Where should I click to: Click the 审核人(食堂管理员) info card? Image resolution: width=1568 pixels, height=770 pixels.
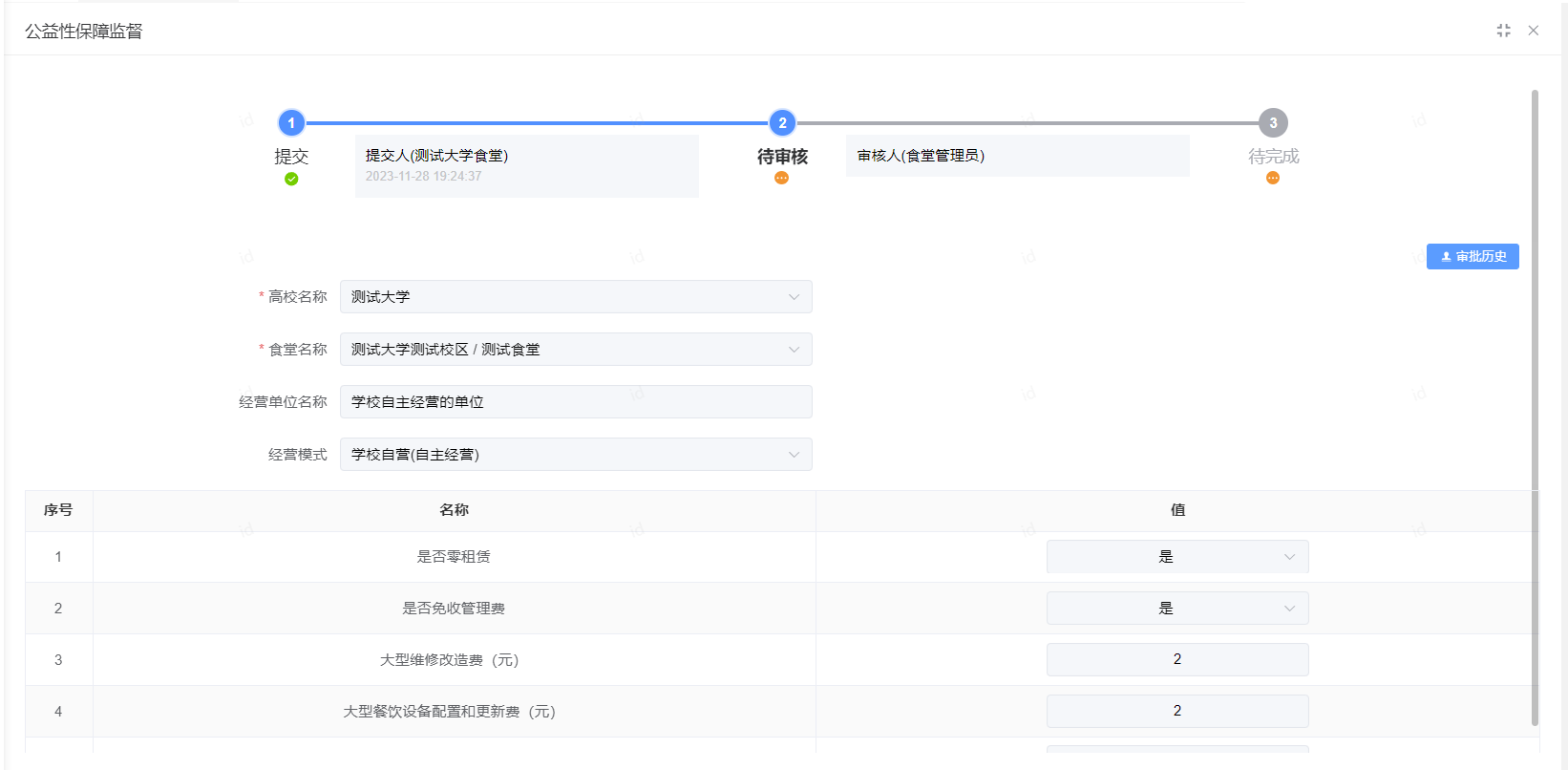coord(1017,156)
